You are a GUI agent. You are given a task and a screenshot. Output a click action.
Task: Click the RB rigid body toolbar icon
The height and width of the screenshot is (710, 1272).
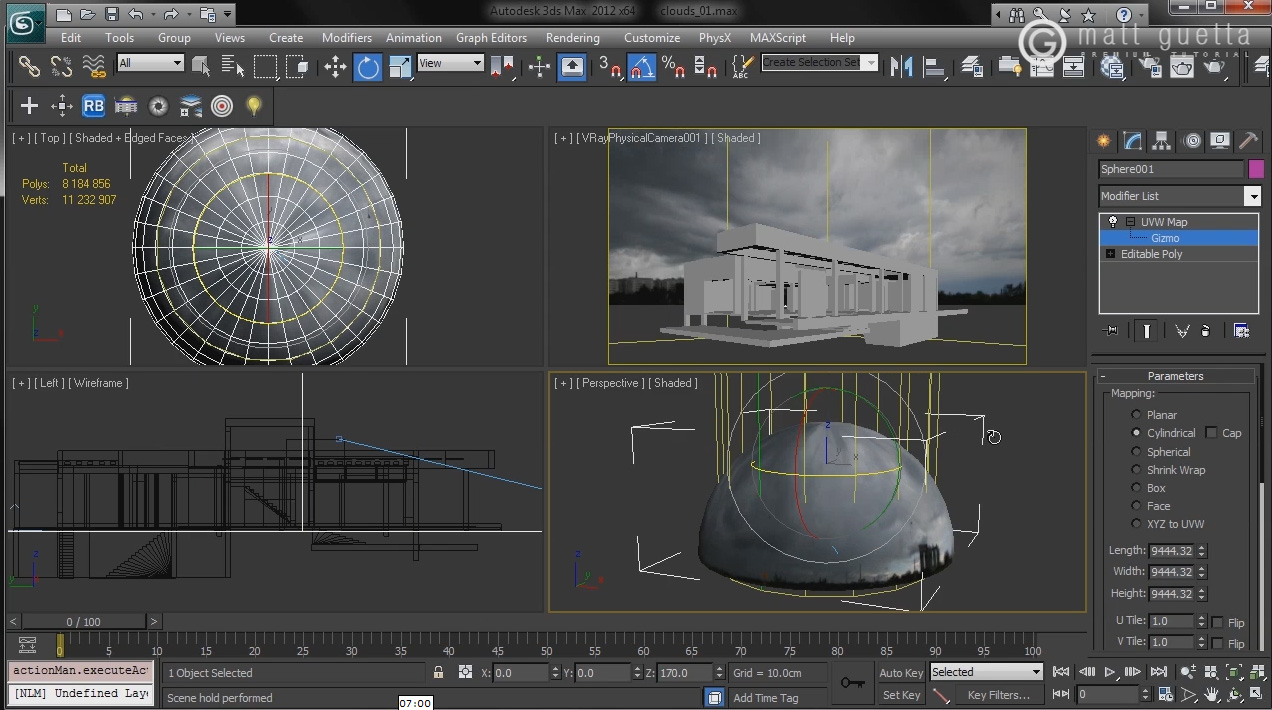pos(93,106)
